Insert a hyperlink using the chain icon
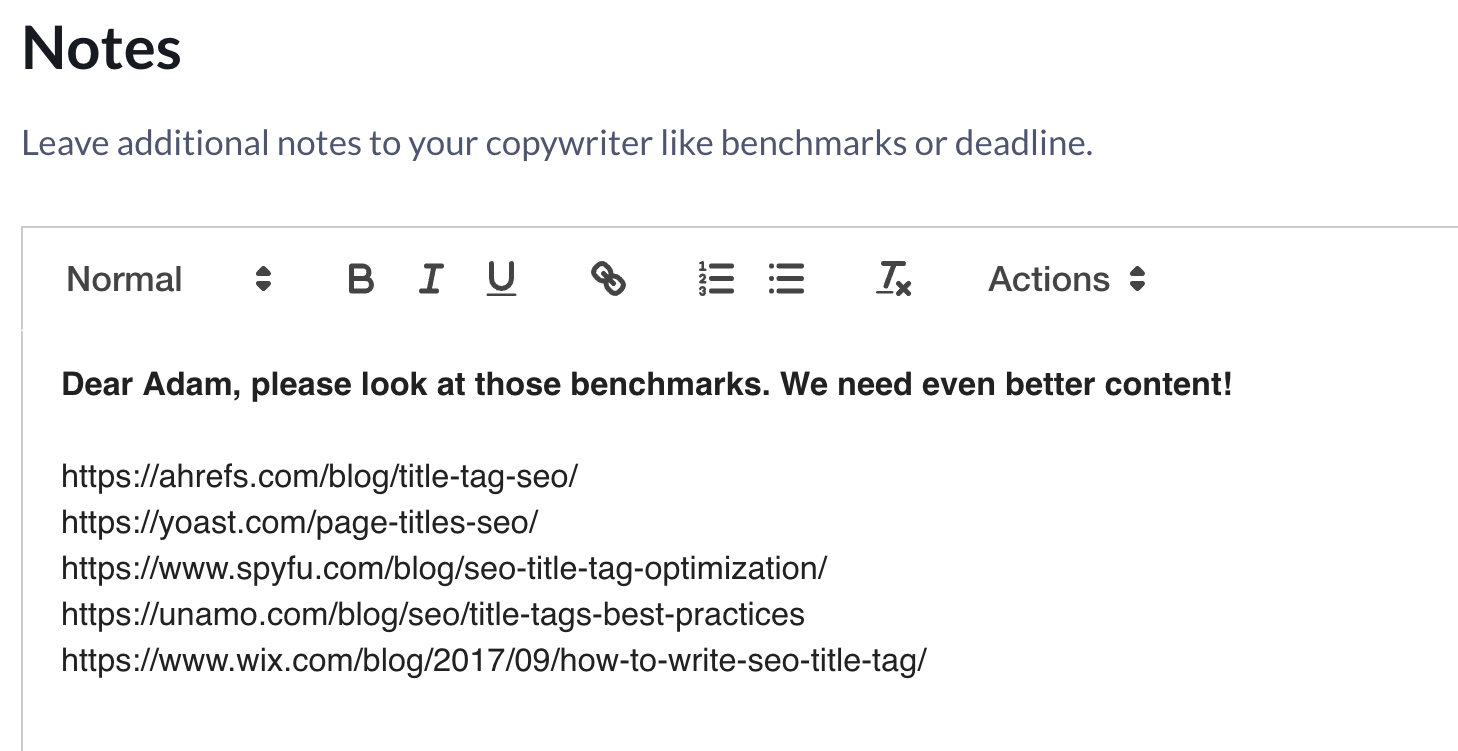Screen dimensions: 1458x751 (608, 279)
